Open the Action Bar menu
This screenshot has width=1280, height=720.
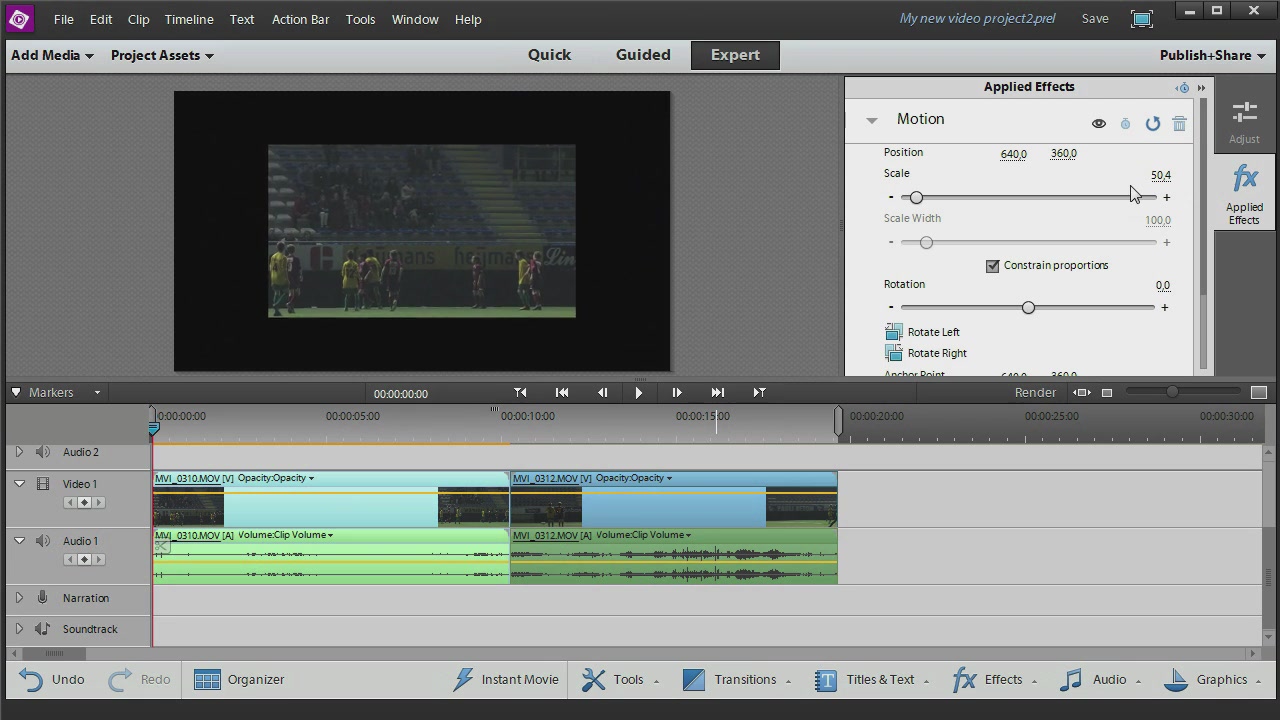(300, 19)
